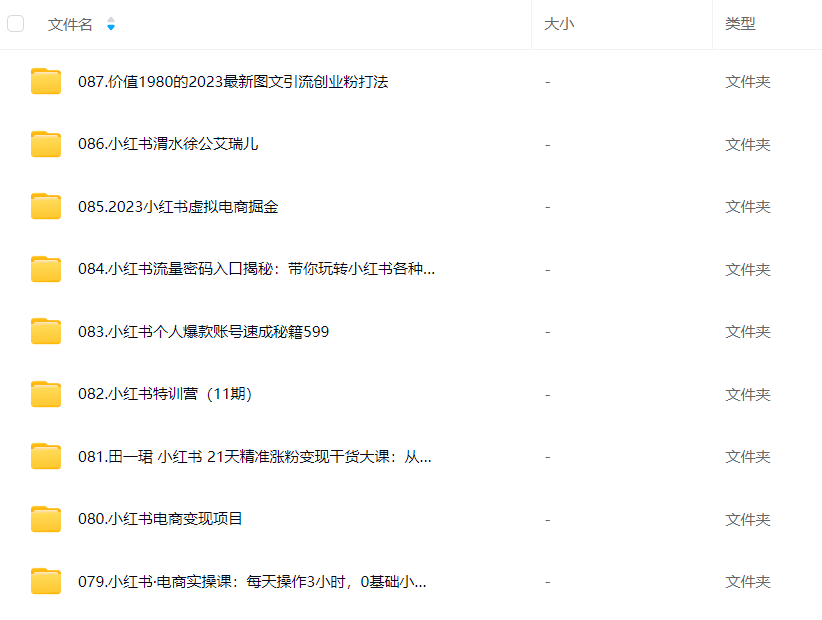
Task: Select file name 079.小红书·电商实操课
Action: click(252, 582)
